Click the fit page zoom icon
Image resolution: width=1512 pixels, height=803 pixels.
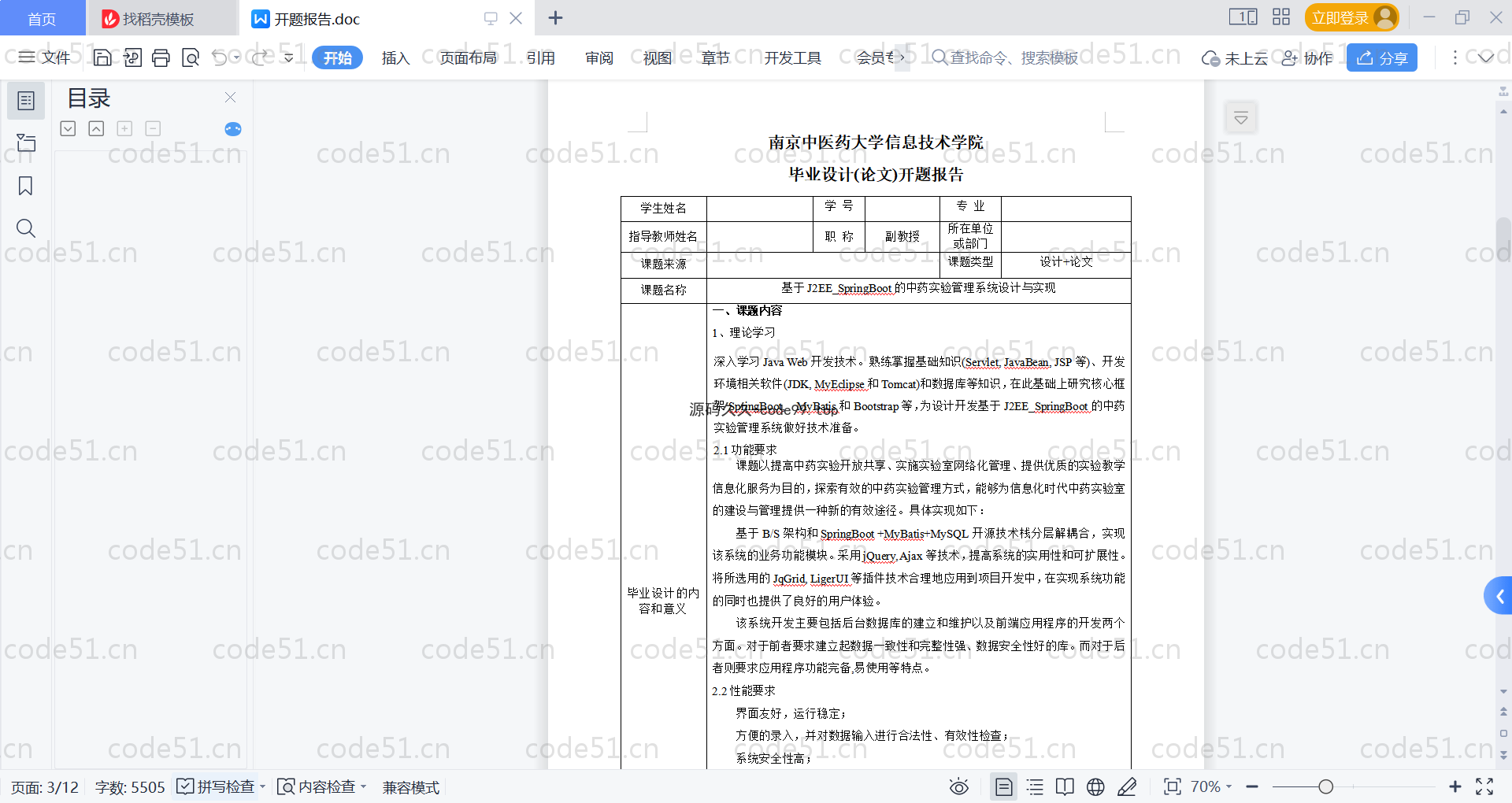click(1173, 787)
